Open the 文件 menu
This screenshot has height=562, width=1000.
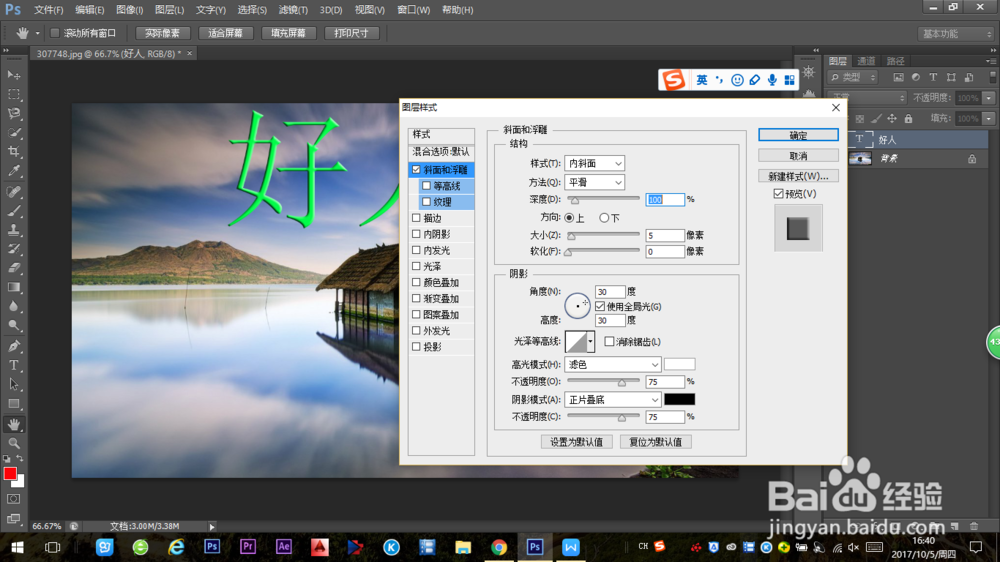(48, 10)
